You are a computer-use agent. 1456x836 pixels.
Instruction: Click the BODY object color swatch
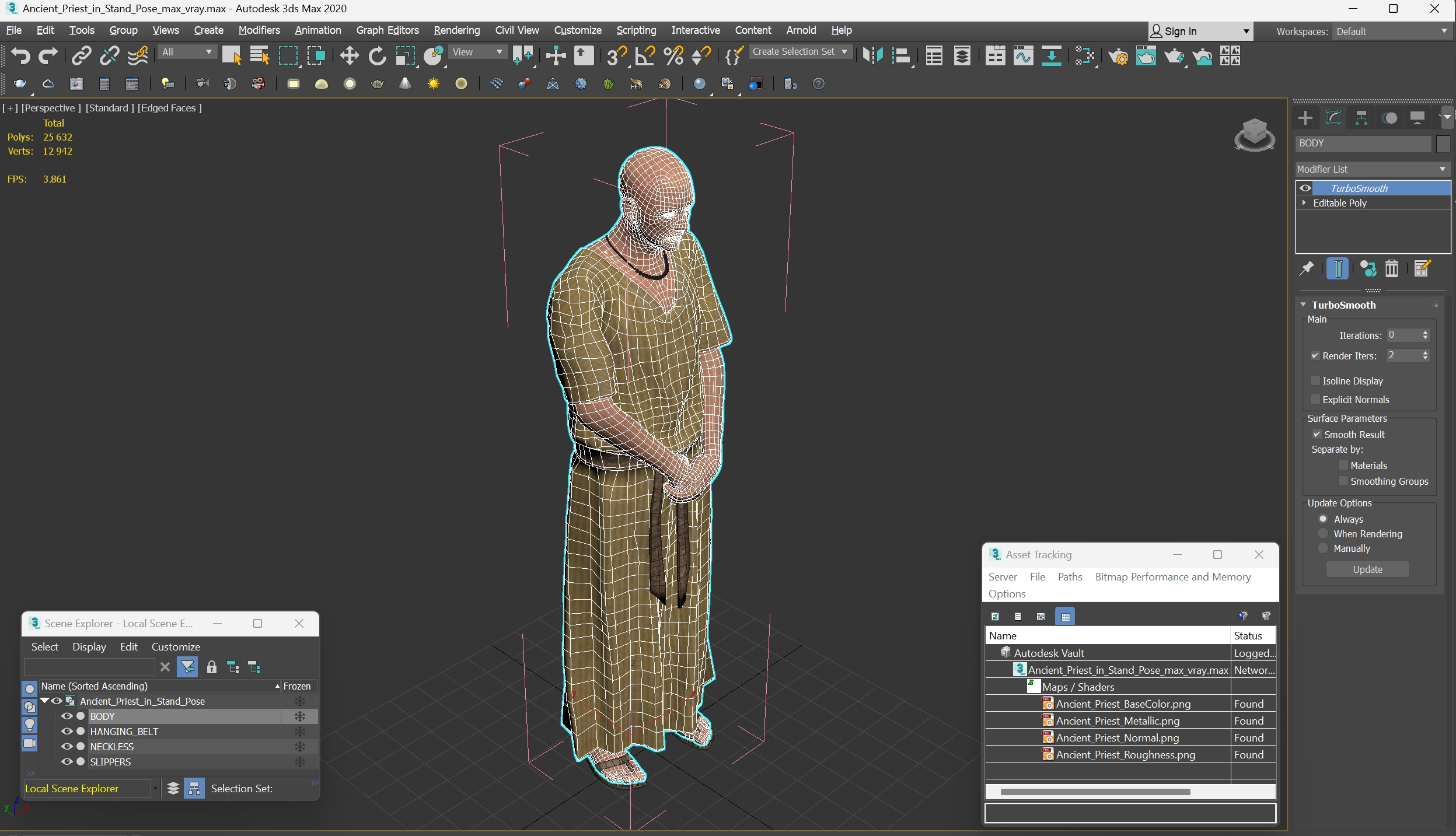tap(1443, 144)
